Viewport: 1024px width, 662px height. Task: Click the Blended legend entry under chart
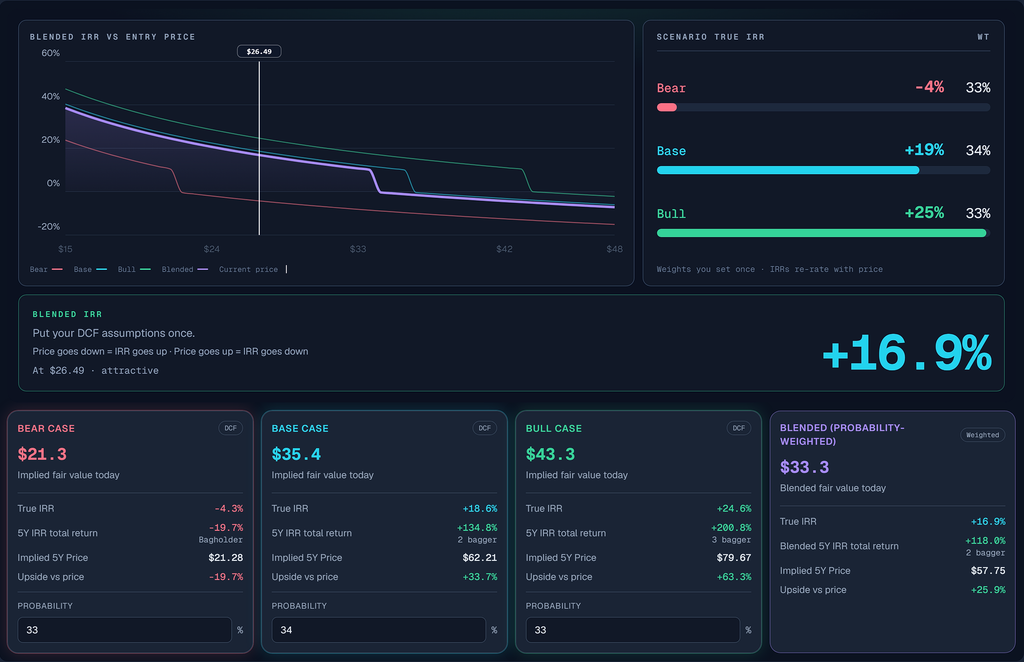pyautogui.click(x=185, y=269)
